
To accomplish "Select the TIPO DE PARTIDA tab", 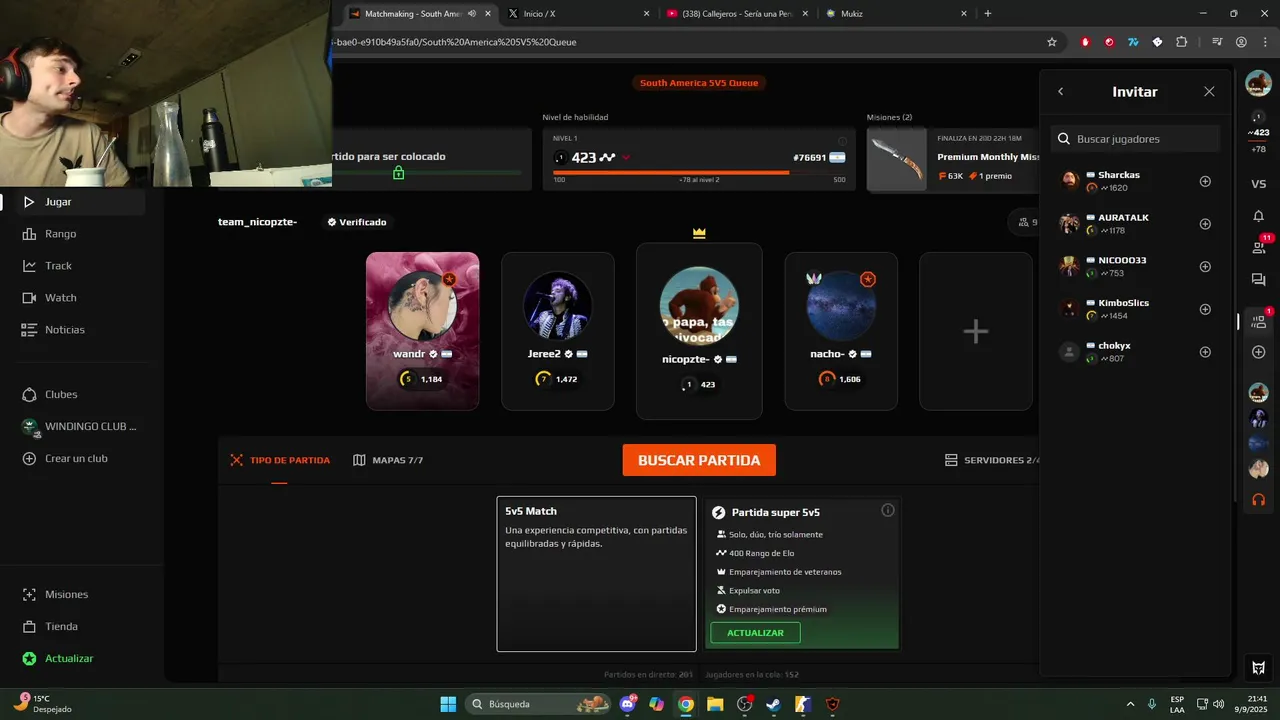I will [x=279, y=460].
